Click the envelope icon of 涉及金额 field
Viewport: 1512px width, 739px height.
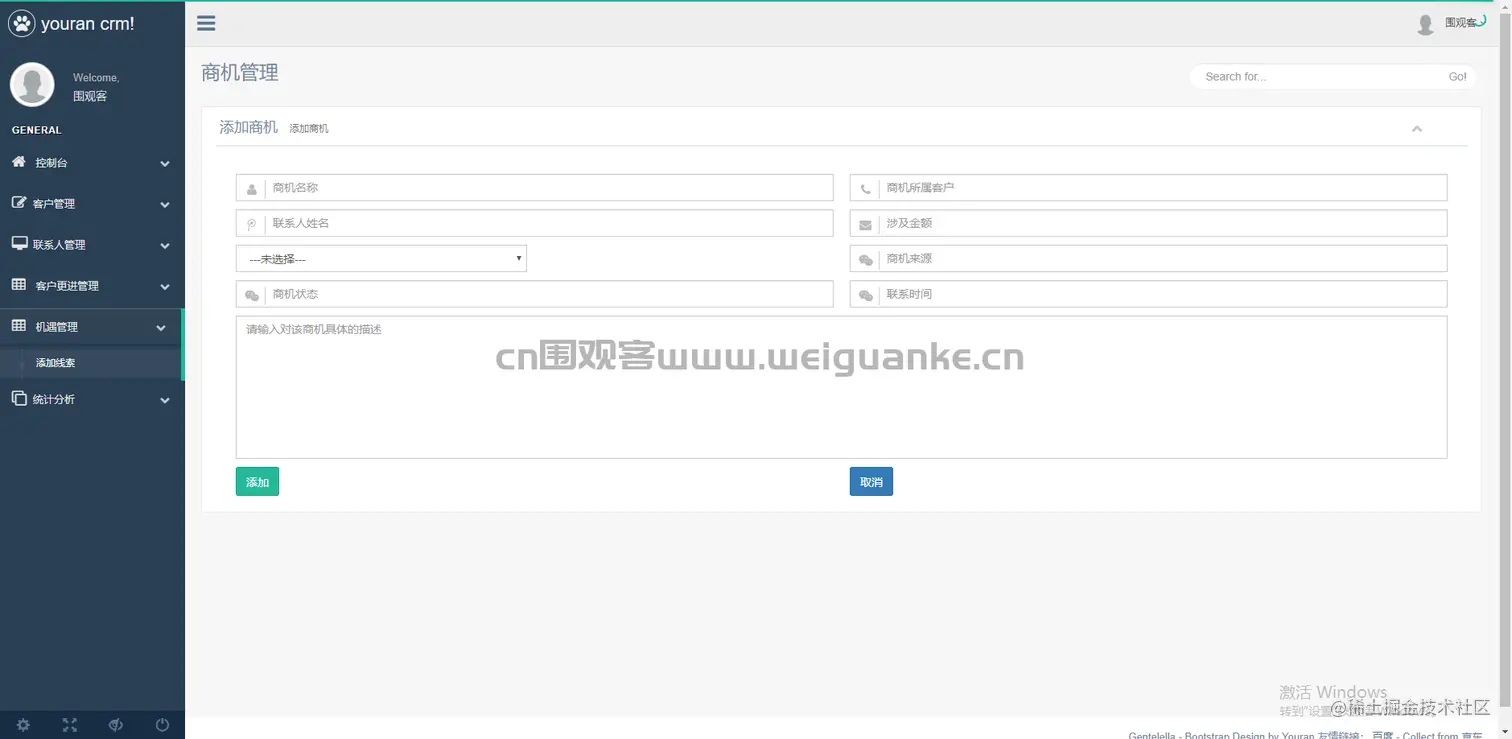click(x=865, y=224)
